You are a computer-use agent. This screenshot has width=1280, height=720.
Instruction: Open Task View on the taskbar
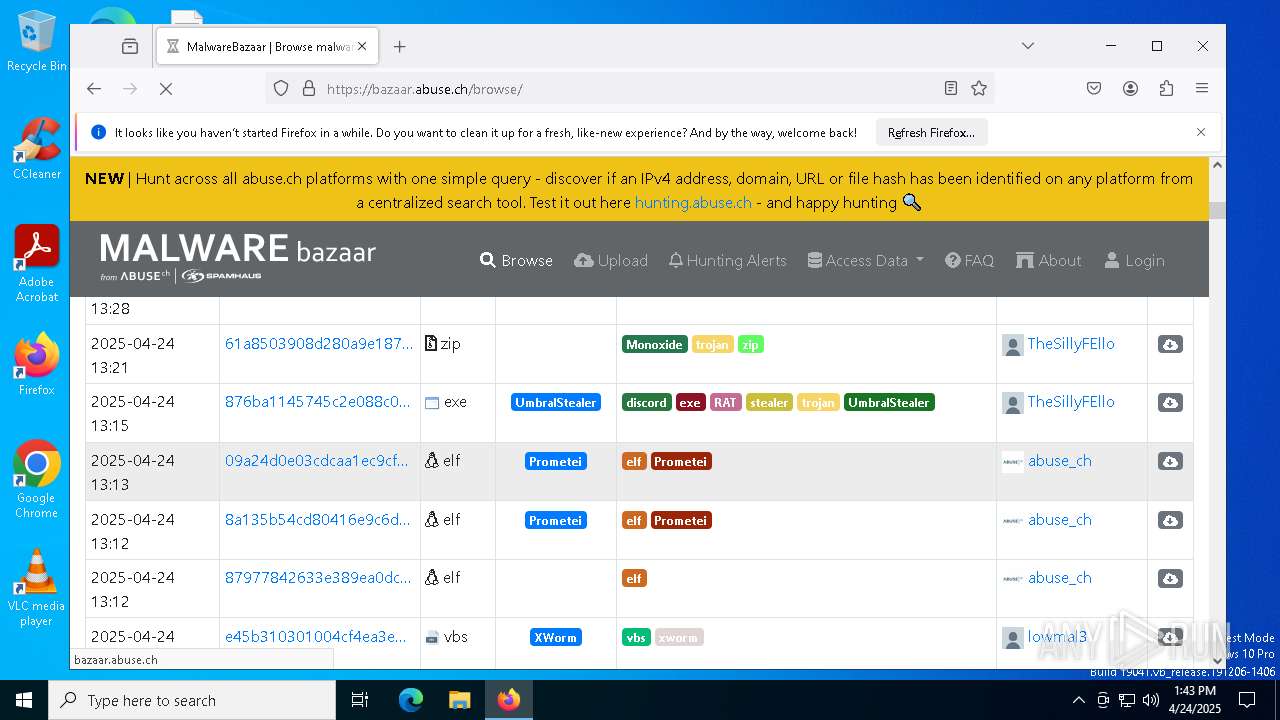[360, 700]
